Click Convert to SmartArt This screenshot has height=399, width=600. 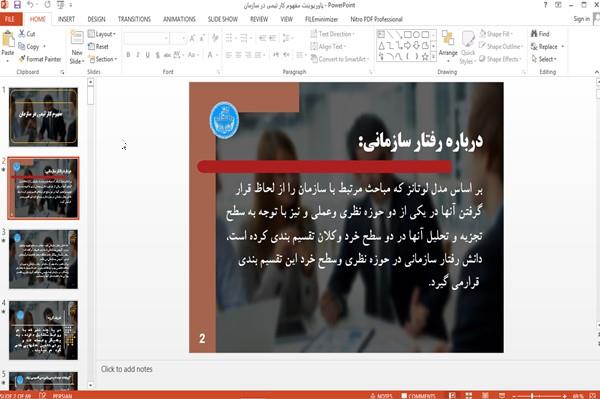tap(340, 59)
